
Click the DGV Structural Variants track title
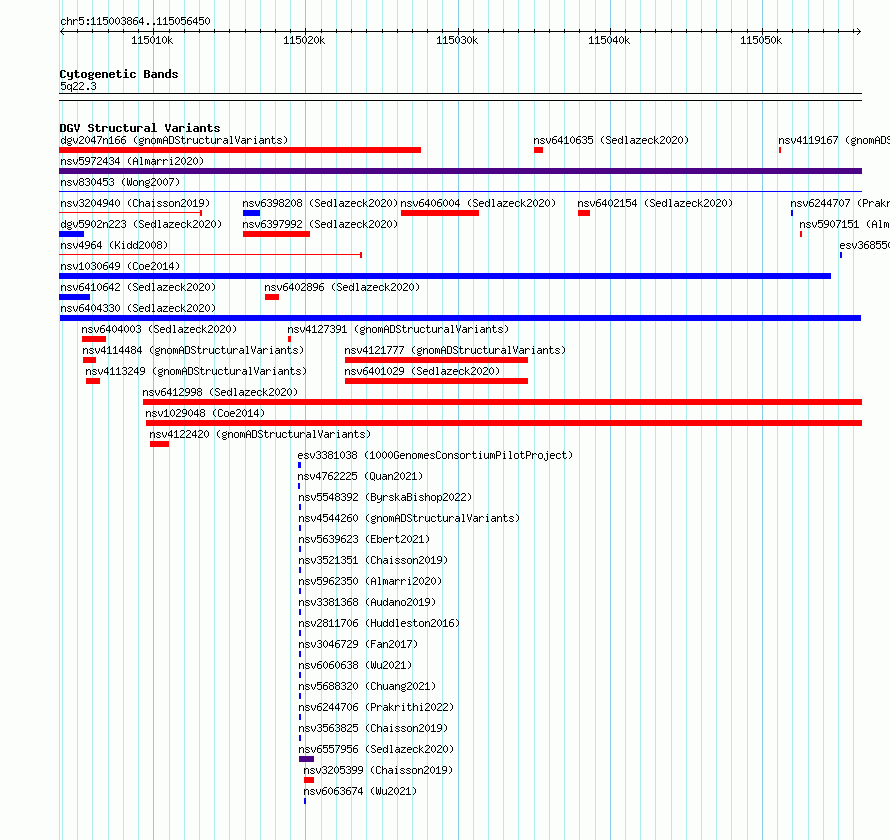point(140,128)
